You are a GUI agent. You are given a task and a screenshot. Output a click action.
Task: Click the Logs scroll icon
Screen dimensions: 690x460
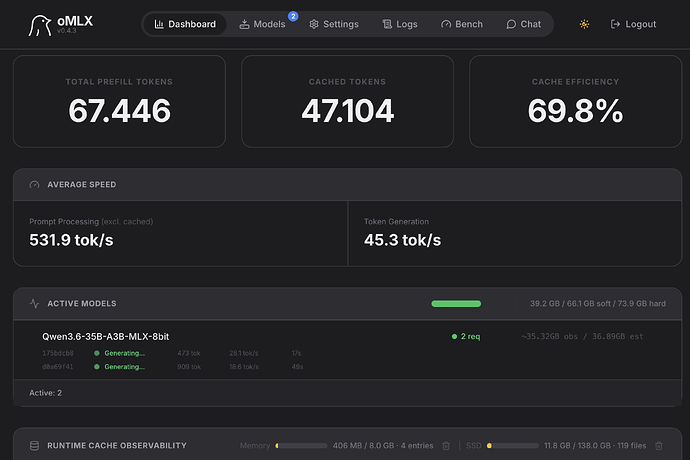[x=387, y=24]
